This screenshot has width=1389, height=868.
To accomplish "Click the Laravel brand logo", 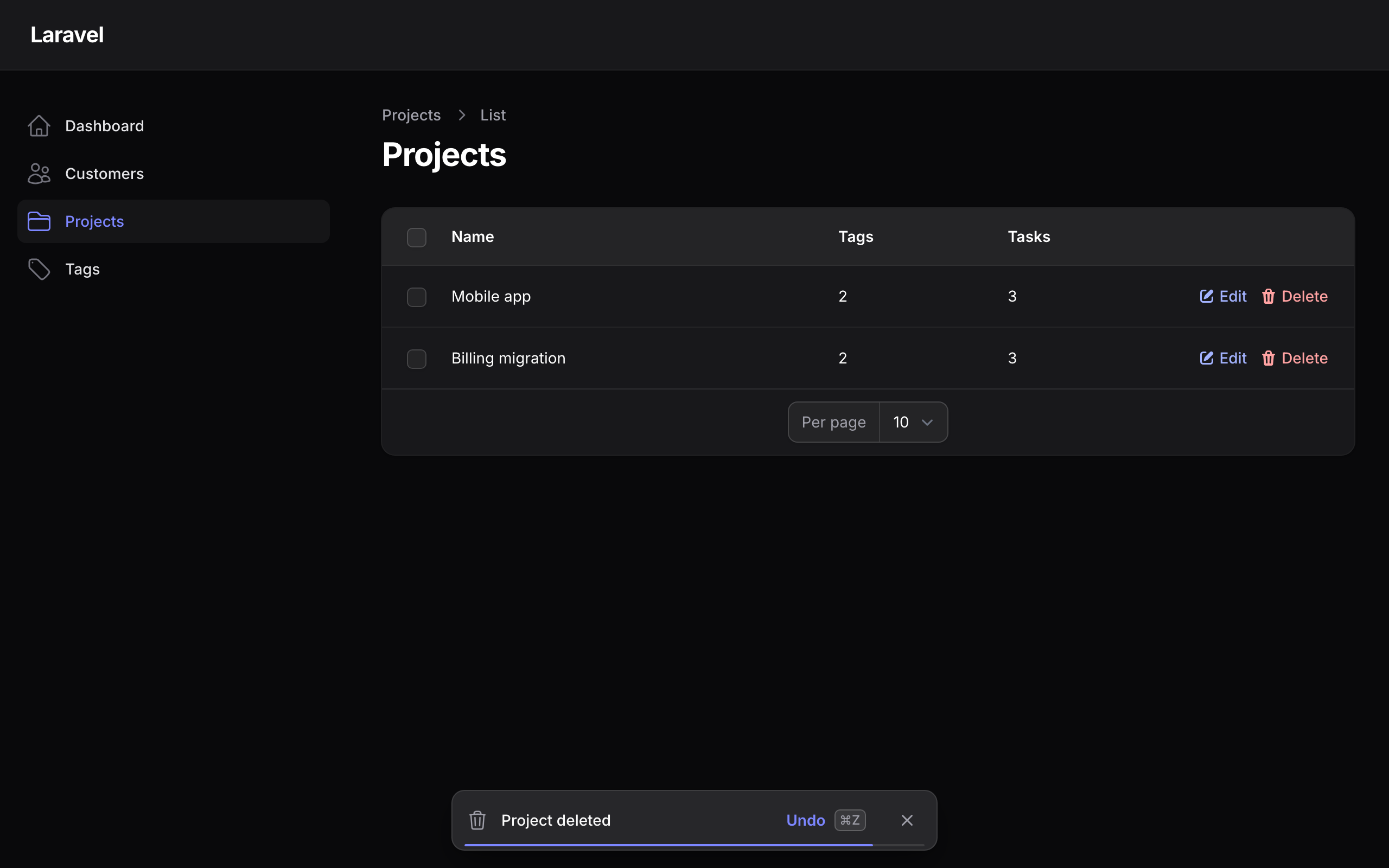I will [67, 35].
